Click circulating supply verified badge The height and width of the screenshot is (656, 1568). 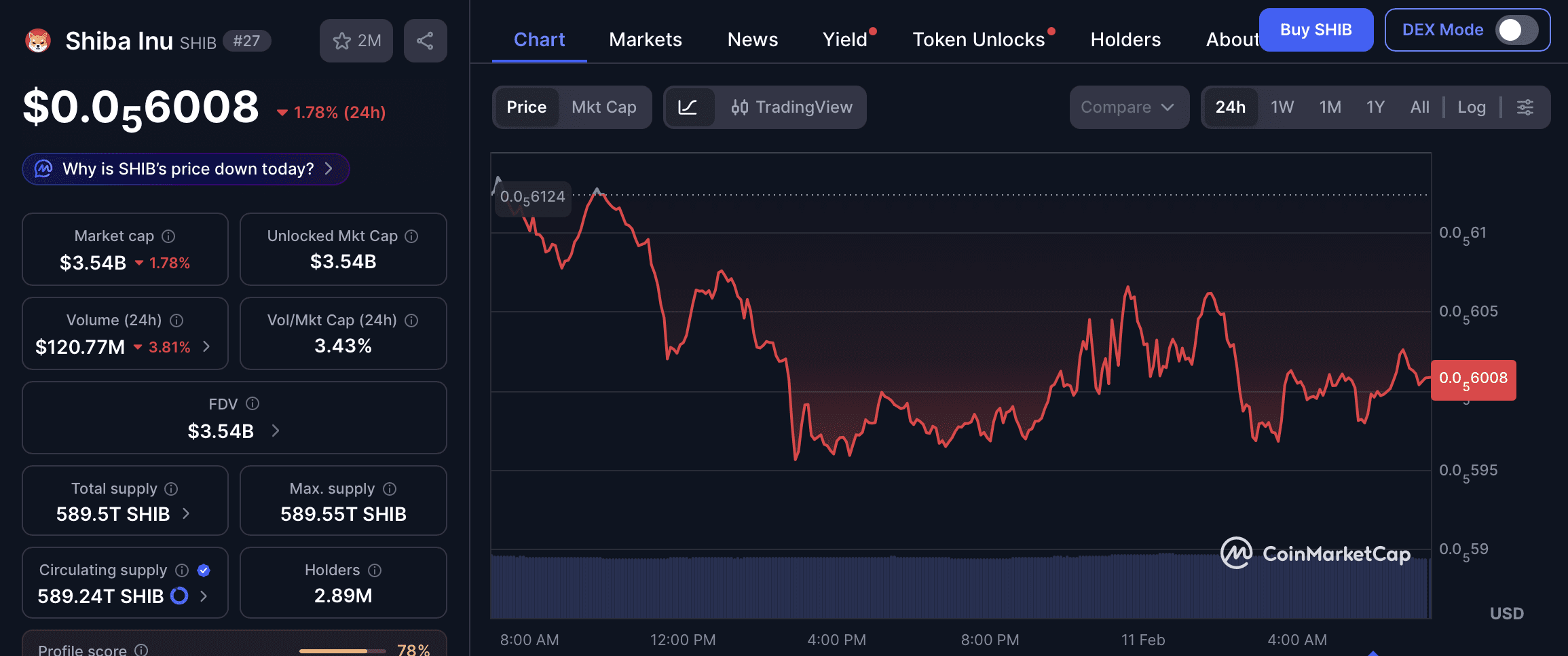tap(204, 570)
